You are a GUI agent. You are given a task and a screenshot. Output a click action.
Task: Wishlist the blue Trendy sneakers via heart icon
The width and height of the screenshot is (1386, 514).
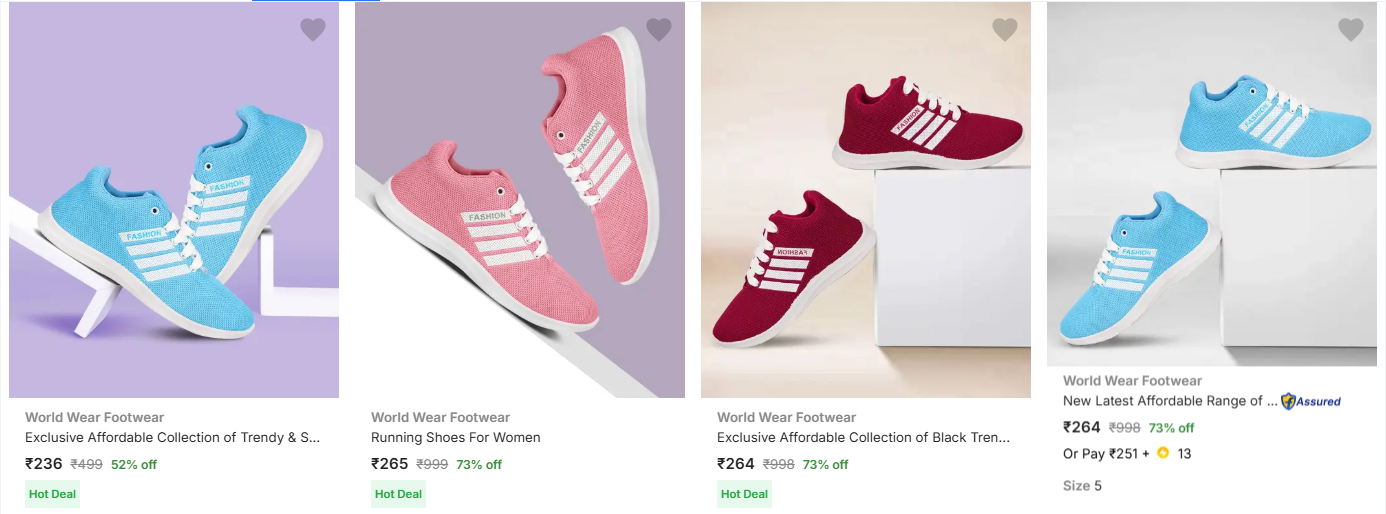(x=313, y=30)
